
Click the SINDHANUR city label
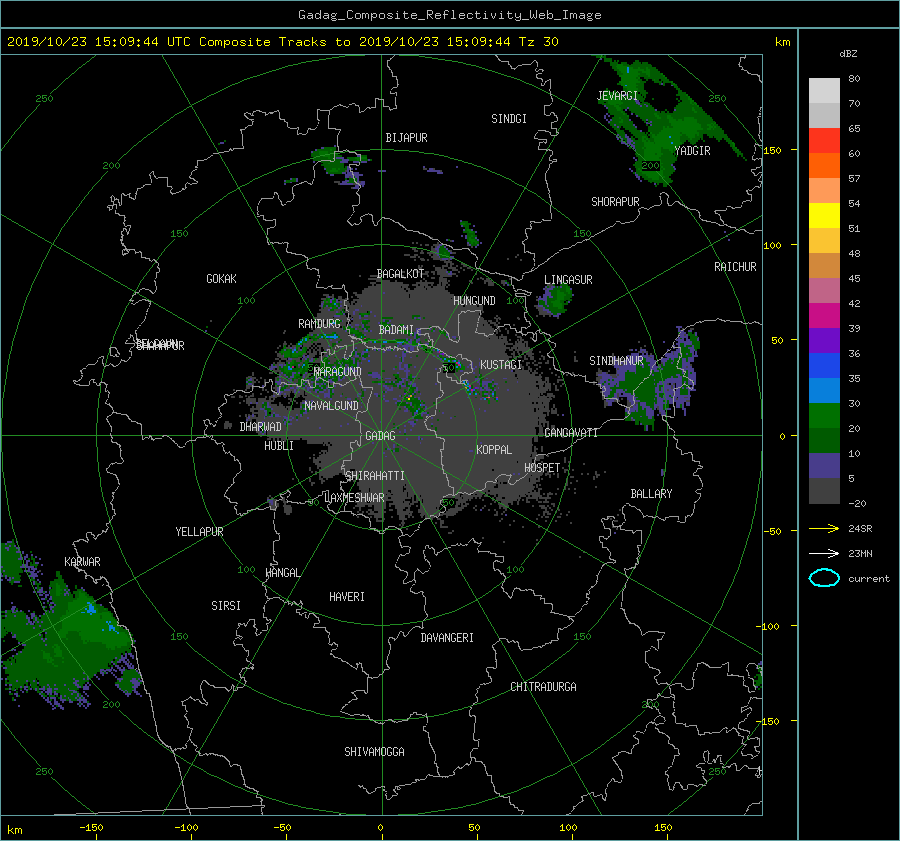616,361
